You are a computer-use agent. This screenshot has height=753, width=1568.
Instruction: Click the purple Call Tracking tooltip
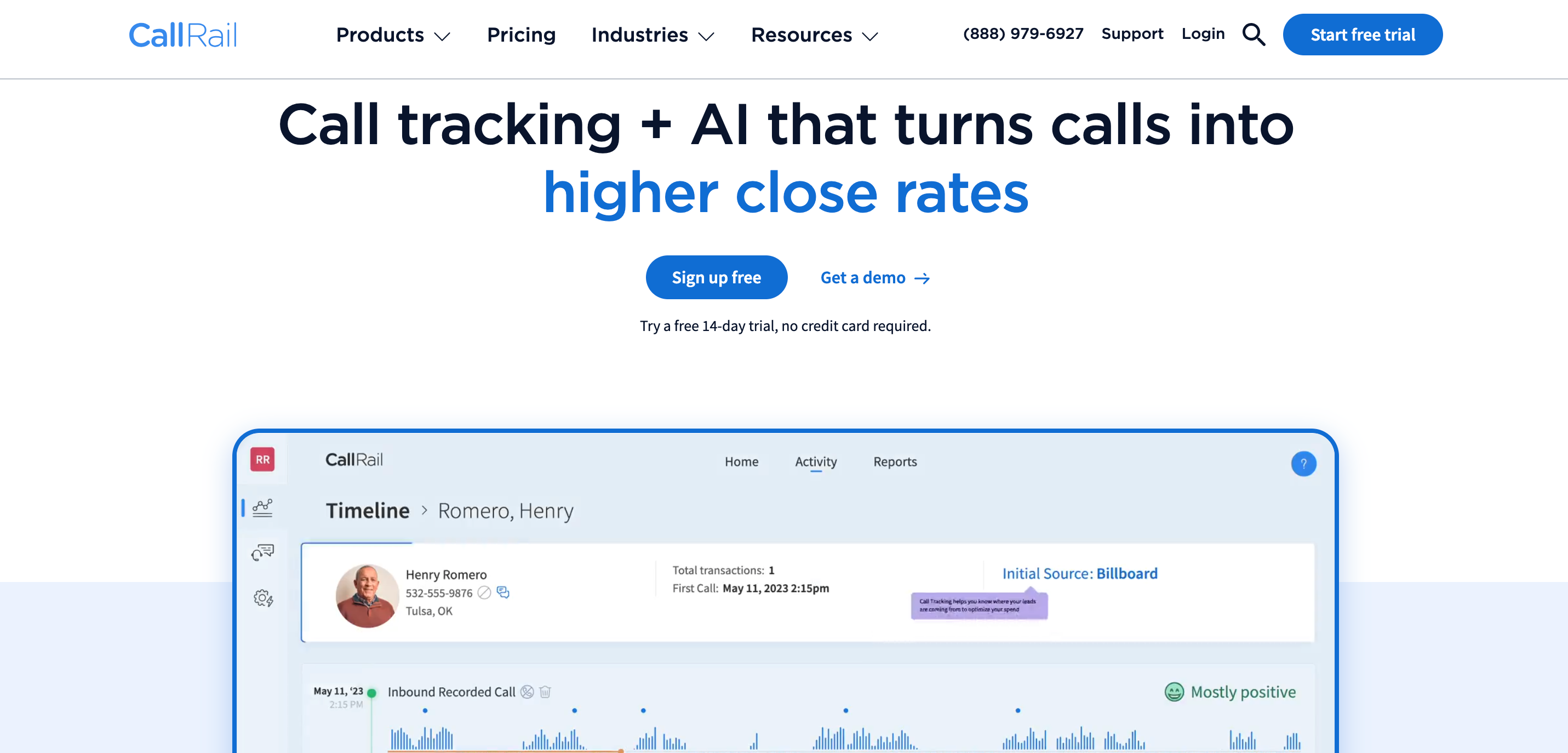pyautogui.click(x=979, y=605)
